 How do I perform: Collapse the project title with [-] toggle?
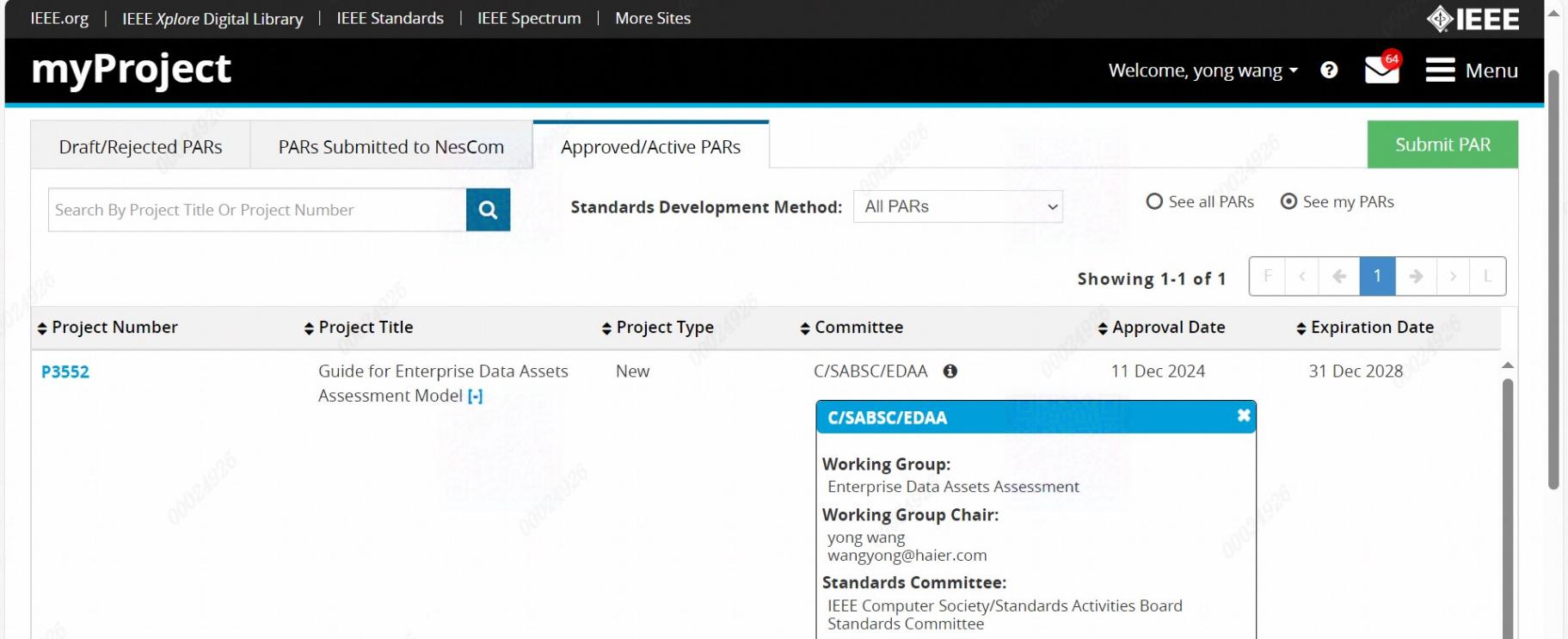(475, 396)
